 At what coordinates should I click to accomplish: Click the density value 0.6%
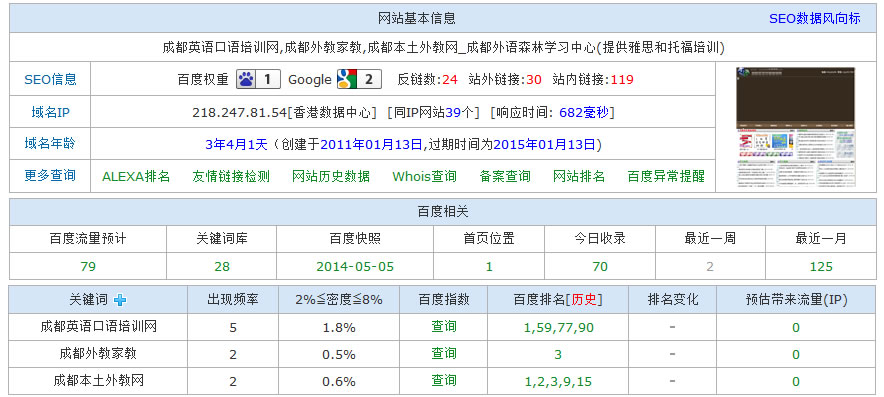(x=339, y=382)
